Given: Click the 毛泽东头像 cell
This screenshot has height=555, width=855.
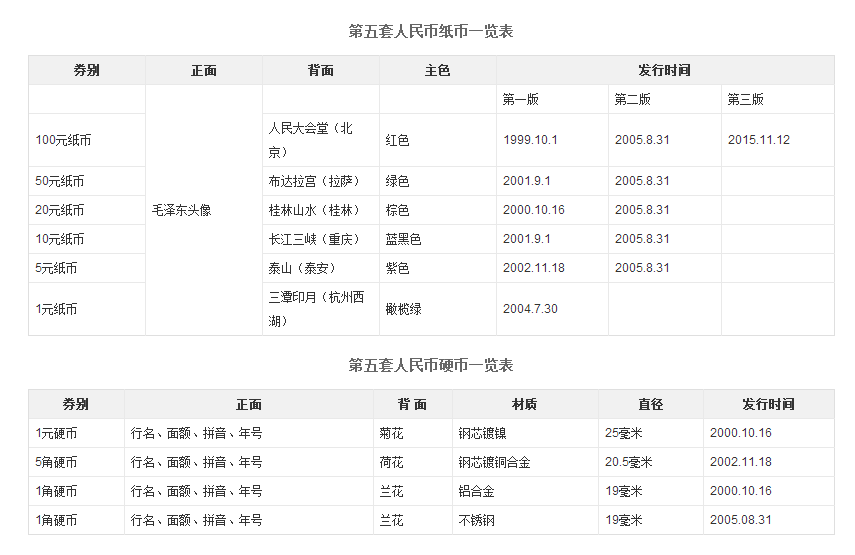Looking at the screenshot, I should tap(182, 210).
